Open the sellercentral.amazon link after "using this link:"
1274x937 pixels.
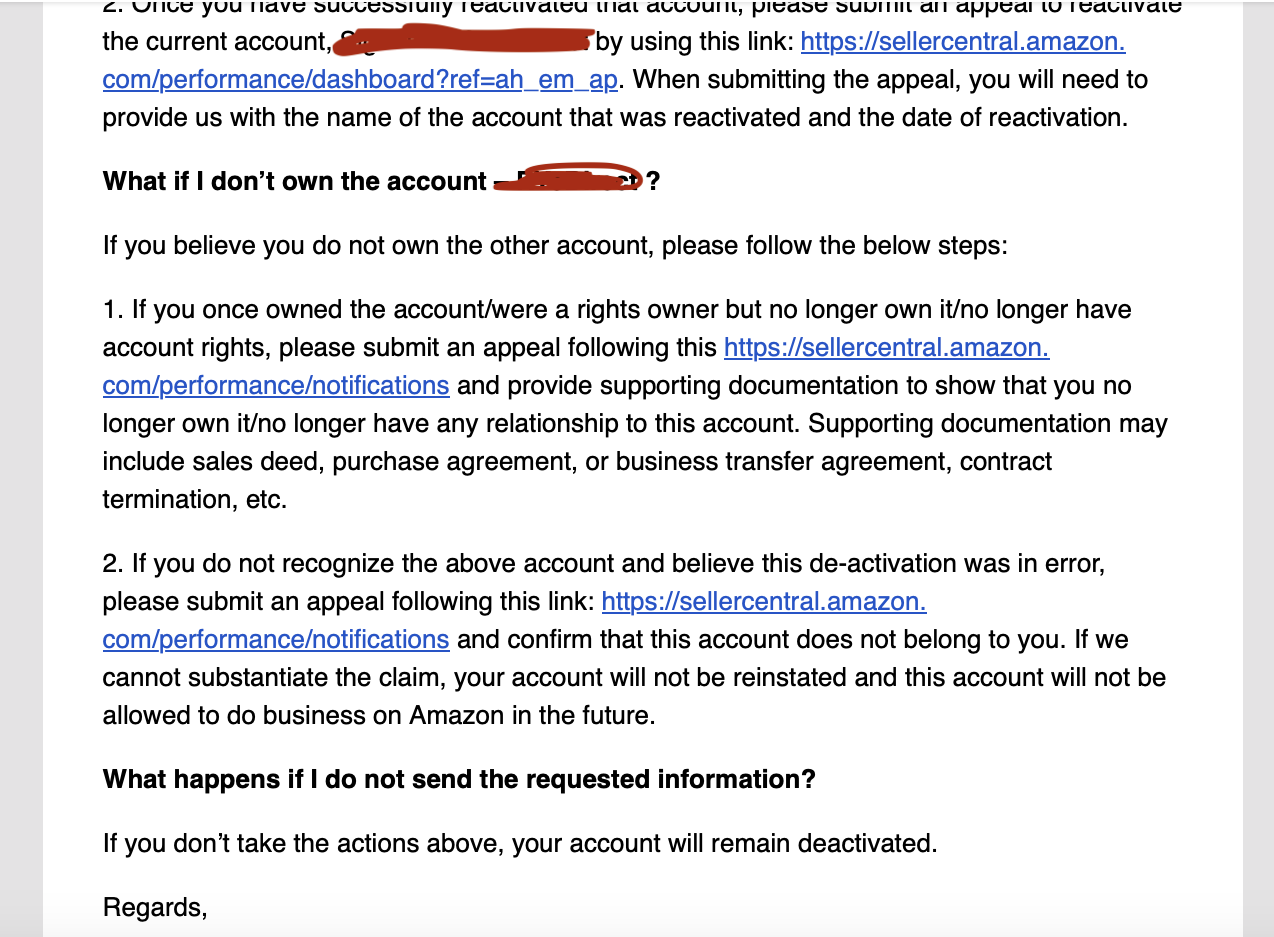963,41
